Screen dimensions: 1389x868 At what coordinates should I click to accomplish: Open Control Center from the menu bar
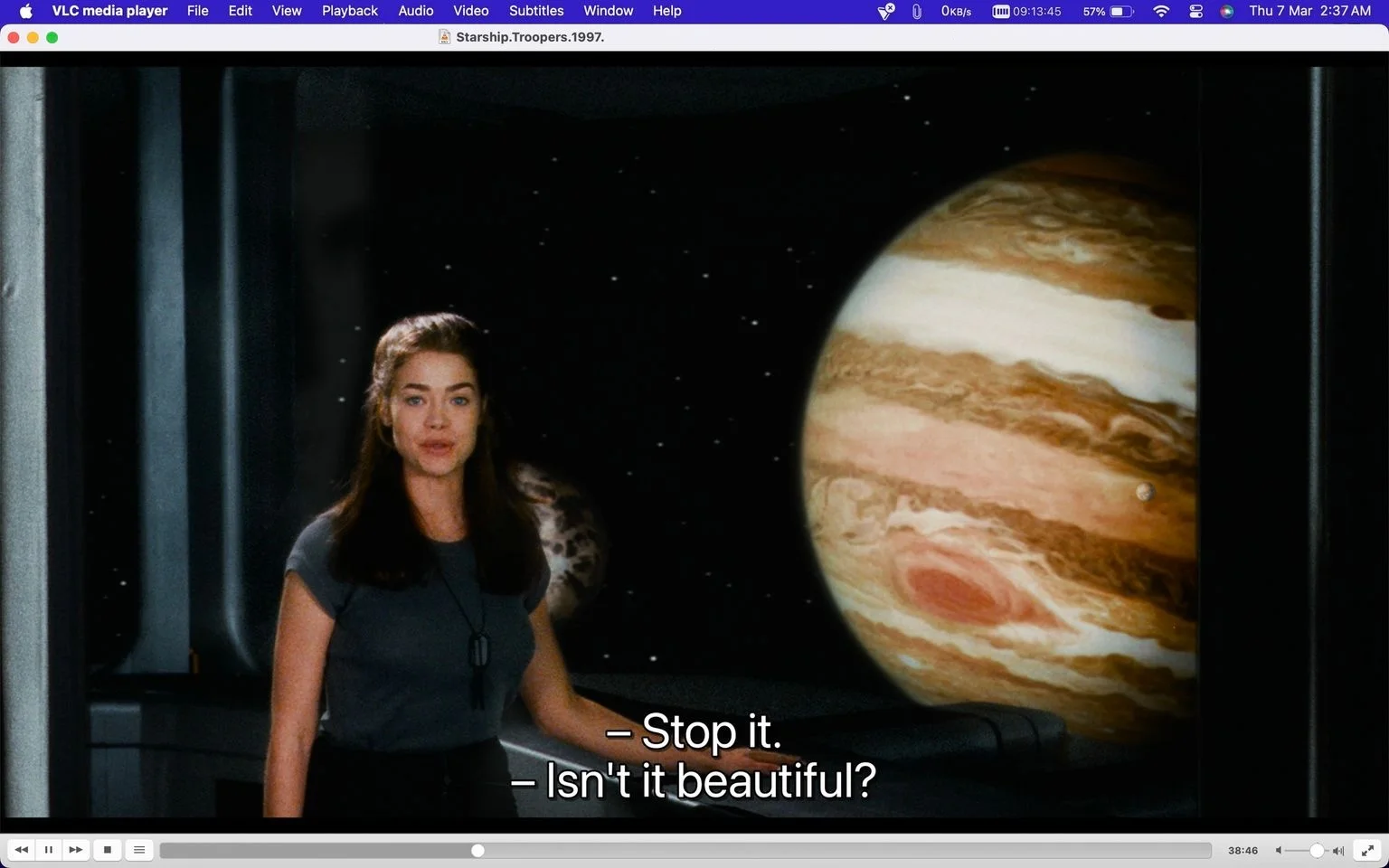click(1195, 11)
